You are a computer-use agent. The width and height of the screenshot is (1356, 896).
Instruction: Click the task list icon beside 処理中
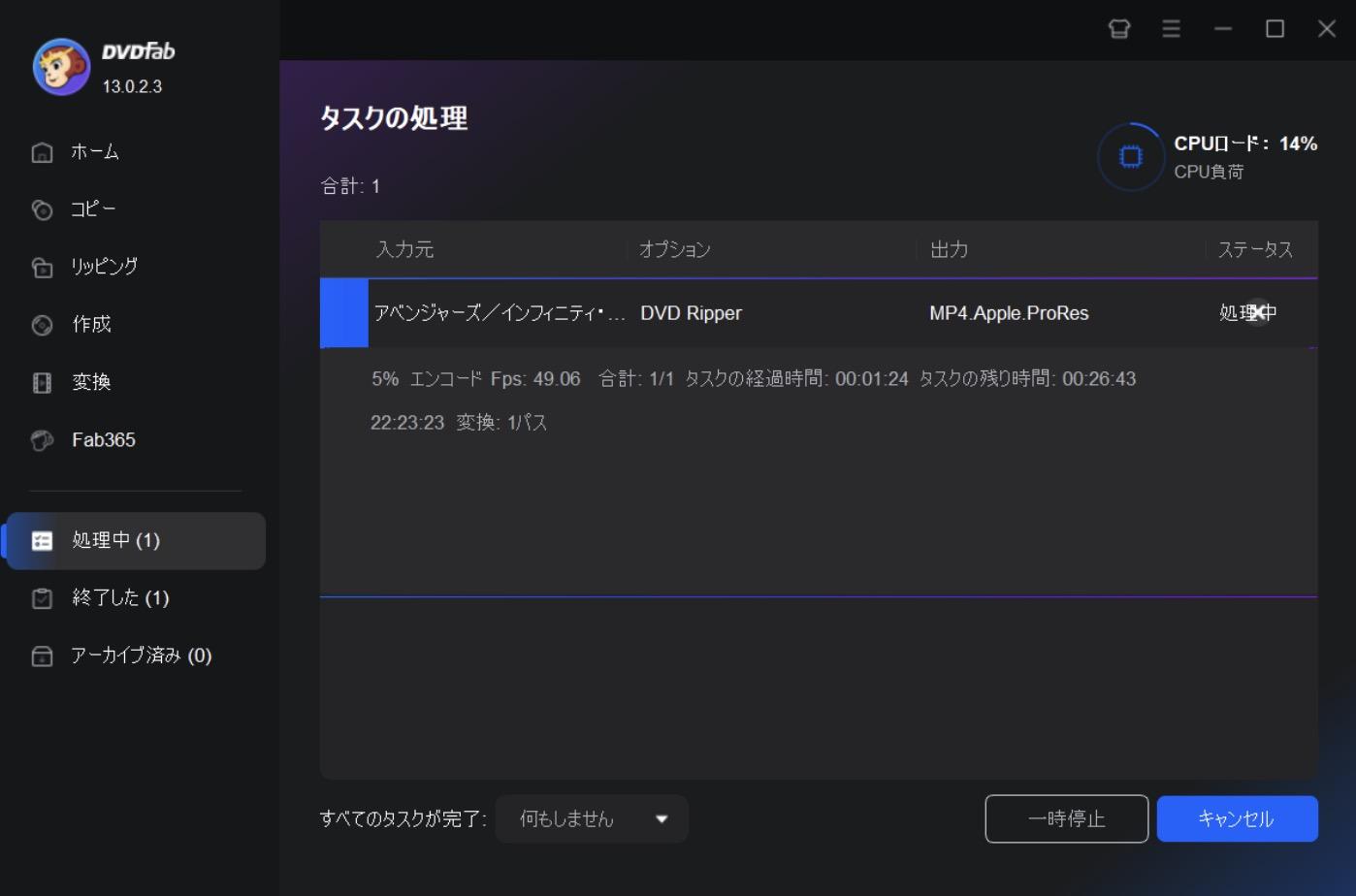[x=42, y=541]
